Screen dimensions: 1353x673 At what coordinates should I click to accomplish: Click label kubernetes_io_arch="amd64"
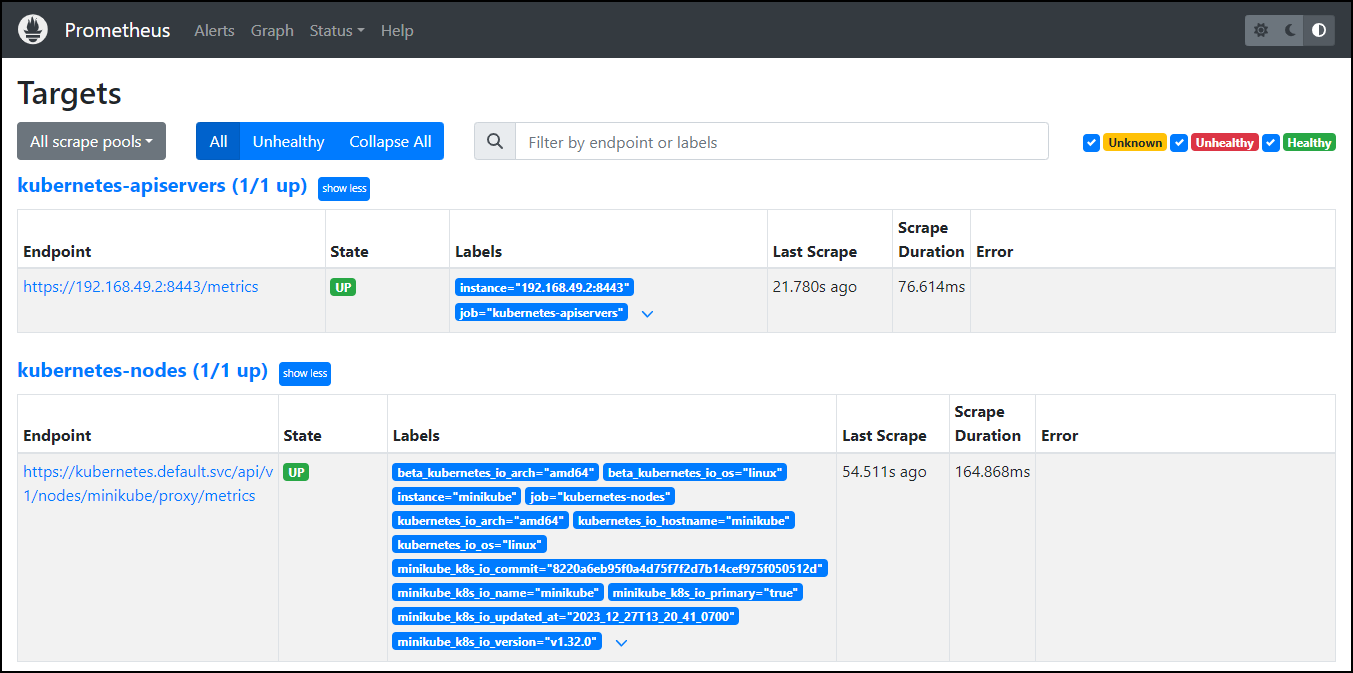click(x=480, y=520)
